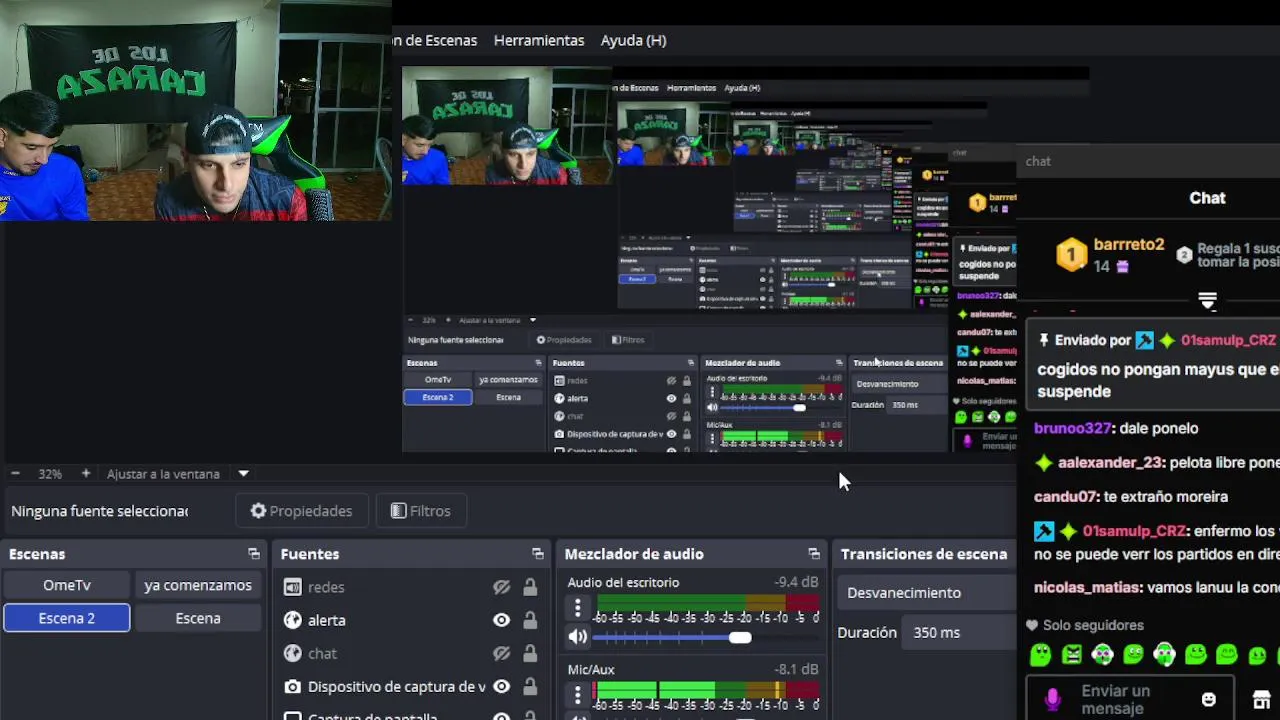Hide the alerta source with eye toggle
The height and width of the screenshot is (720, 1280).
click(501, 620)
